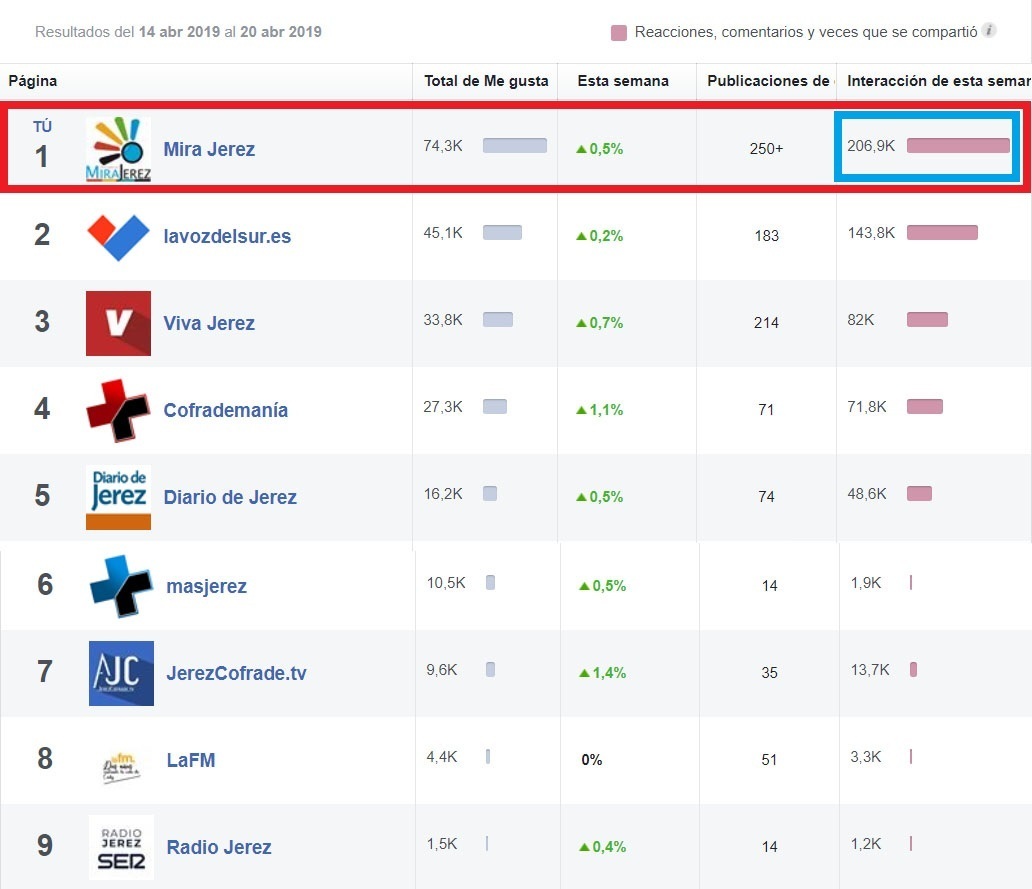The height and width of the screenshot is (889, 1032).
Task: Click the info icon beside the legend
Action: point(989,31)
